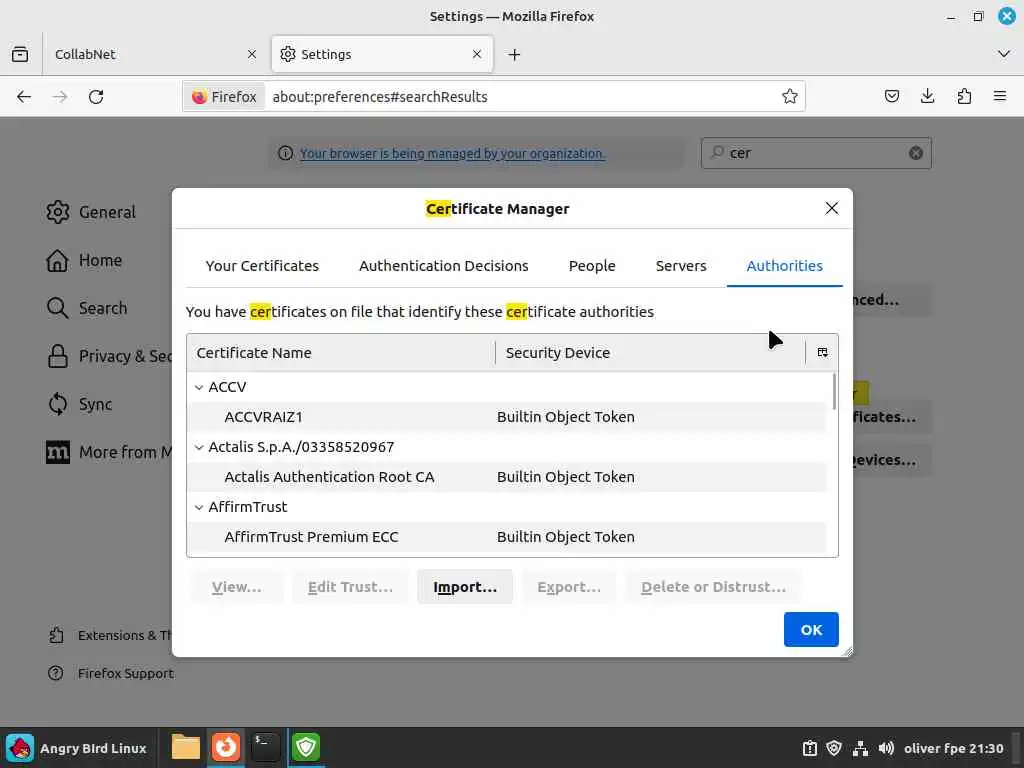Open the network tray icon

pyautogui.click(x=860, y=748)
